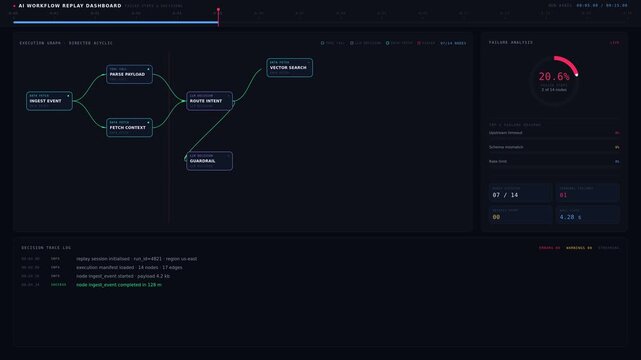The height and width of the screenshot is (360, 641).
Task: Click the 07 / 14 nodes executed card
Action: [x=520, y=192]
